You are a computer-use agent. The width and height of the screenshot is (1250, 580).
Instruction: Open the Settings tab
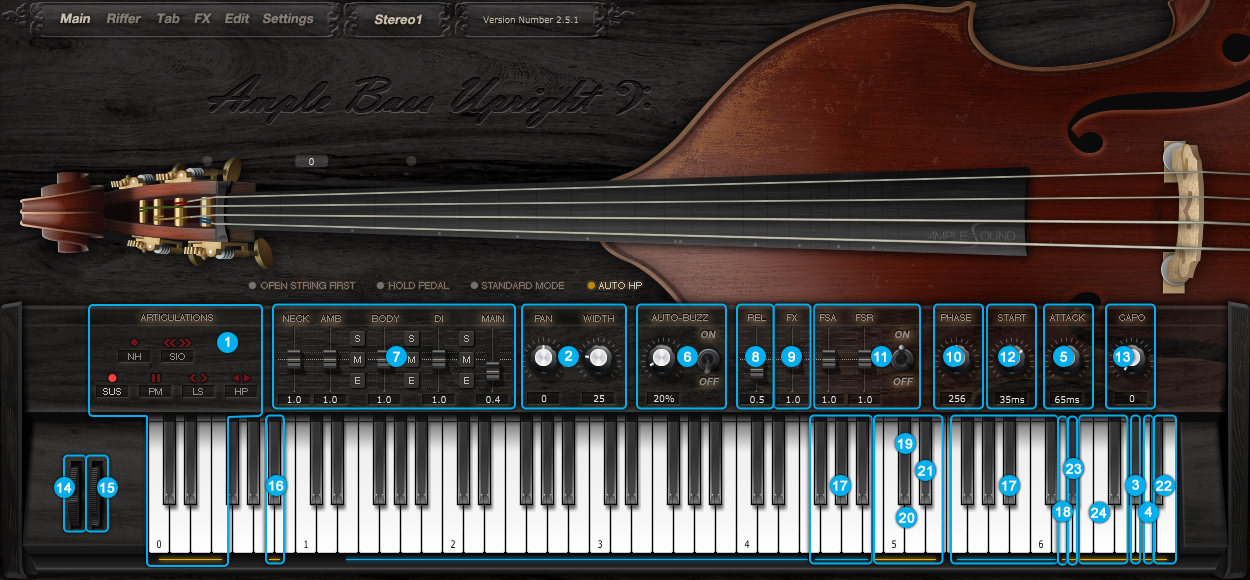tap(288, 19)
